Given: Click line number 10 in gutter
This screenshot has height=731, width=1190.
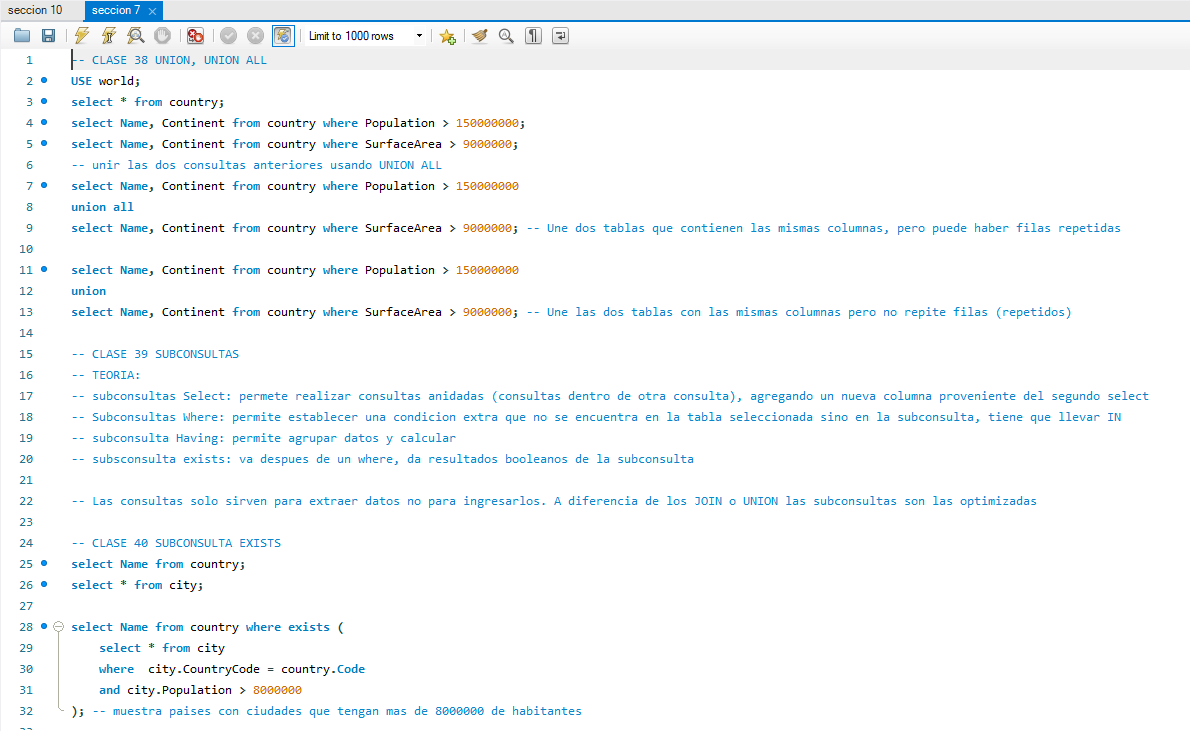Looking at the screenshot, I should [x=26, y=249].
